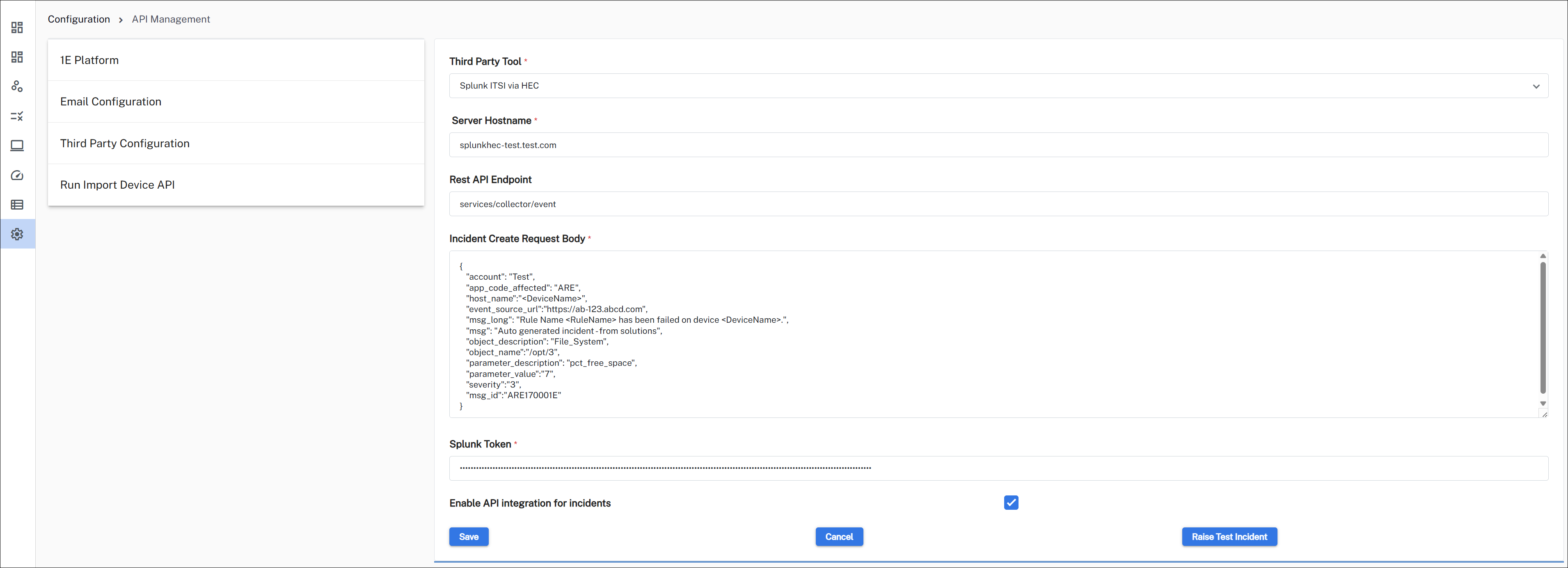This screenshot has width=1568, height=568.
Task: Click Raise Test Incident button
Action: click(1229, 537)
